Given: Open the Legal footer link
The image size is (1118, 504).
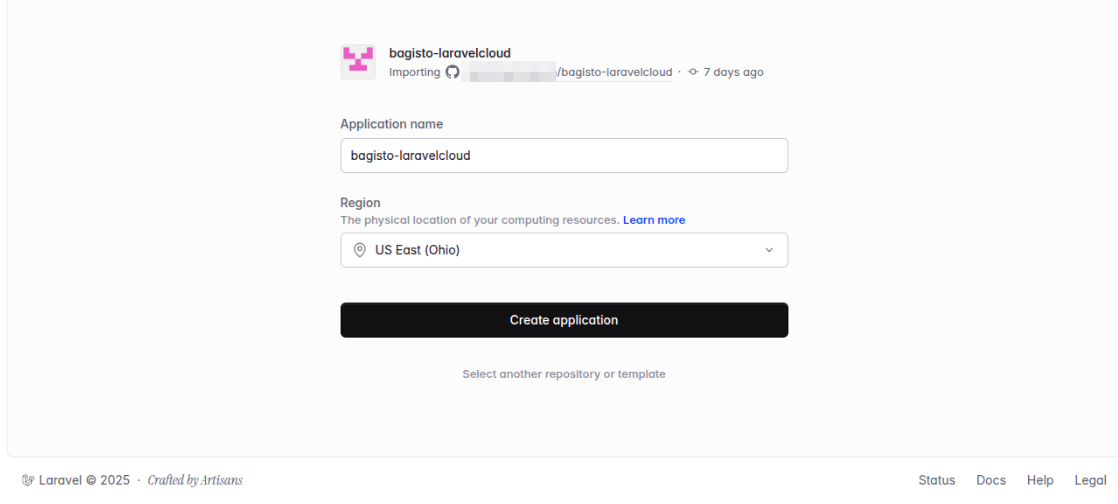Looking at the screenshot, I should pos(1090,480).
